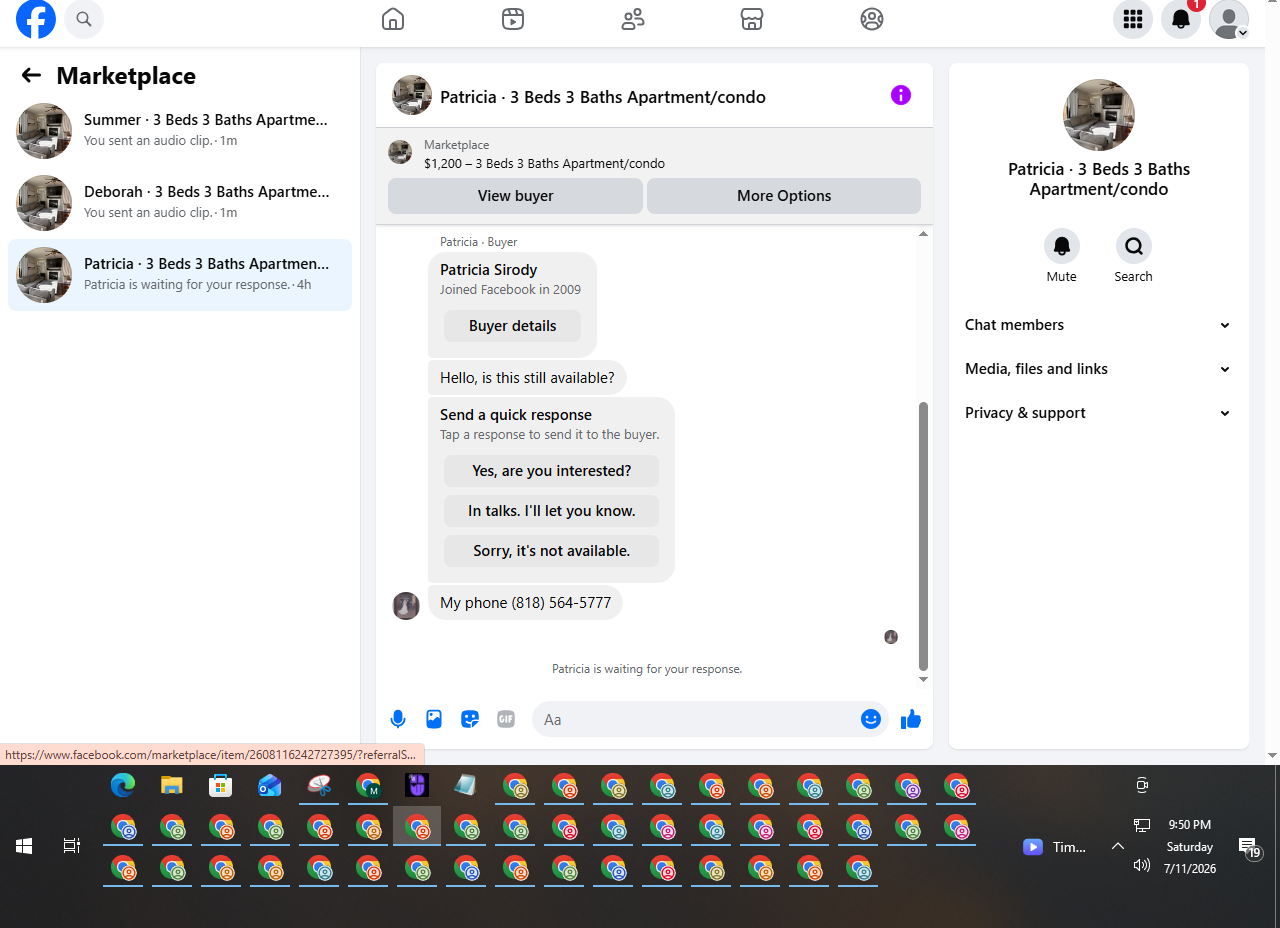Open the Deborah conversation

coord(180,203)
